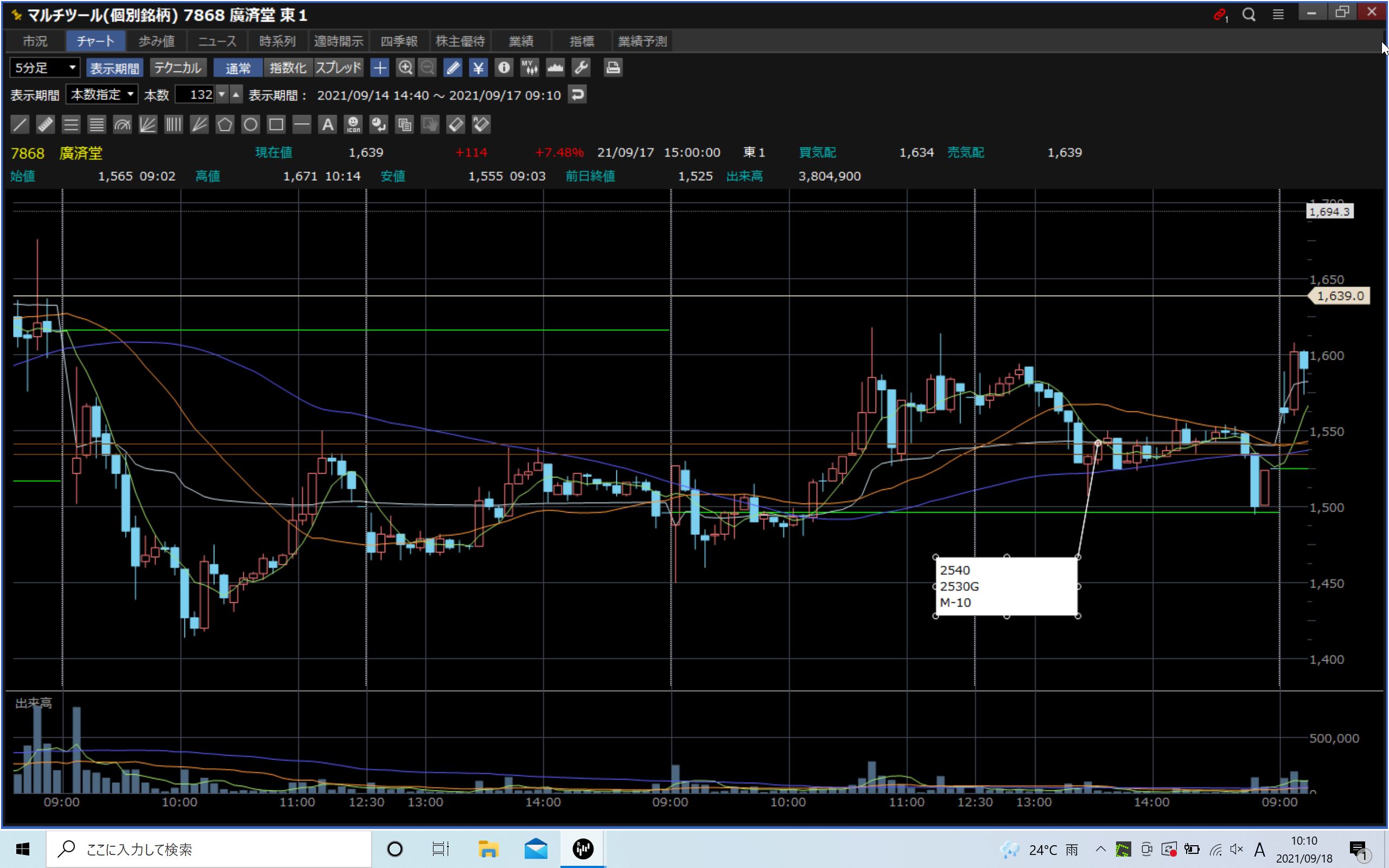The width and height of the screenshot is (1389, 868).
Task: Open chart settings with the wrench icon
Action: coord(581,68)
